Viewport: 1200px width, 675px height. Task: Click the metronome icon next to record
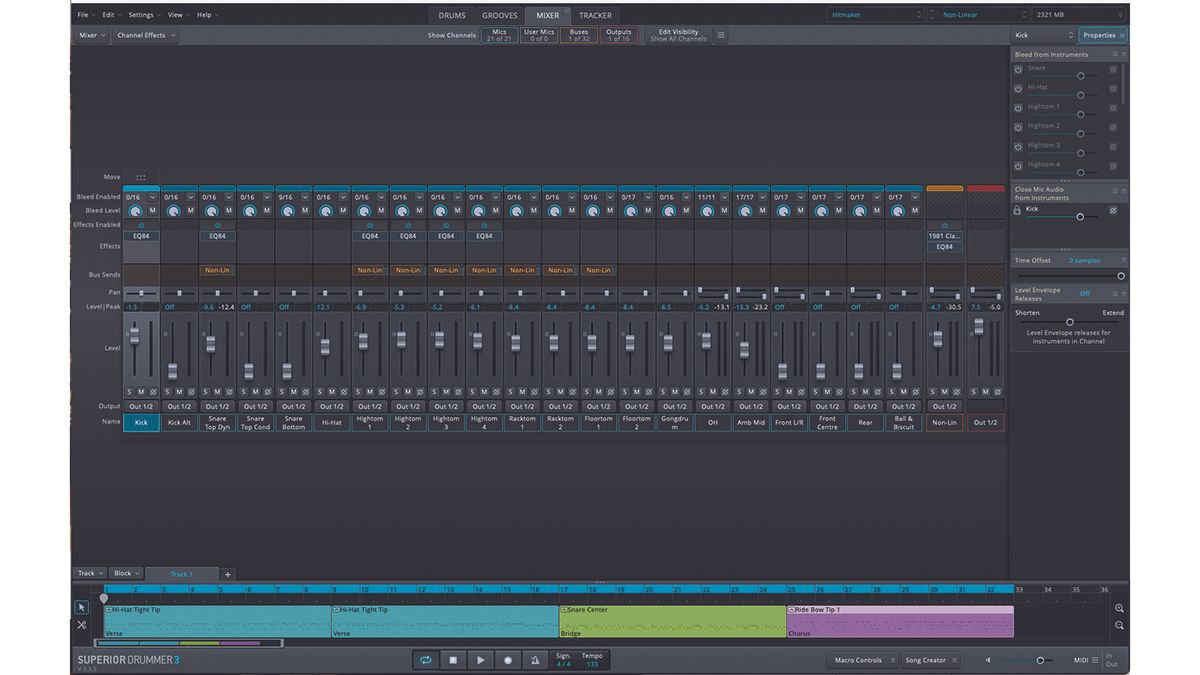534,659
